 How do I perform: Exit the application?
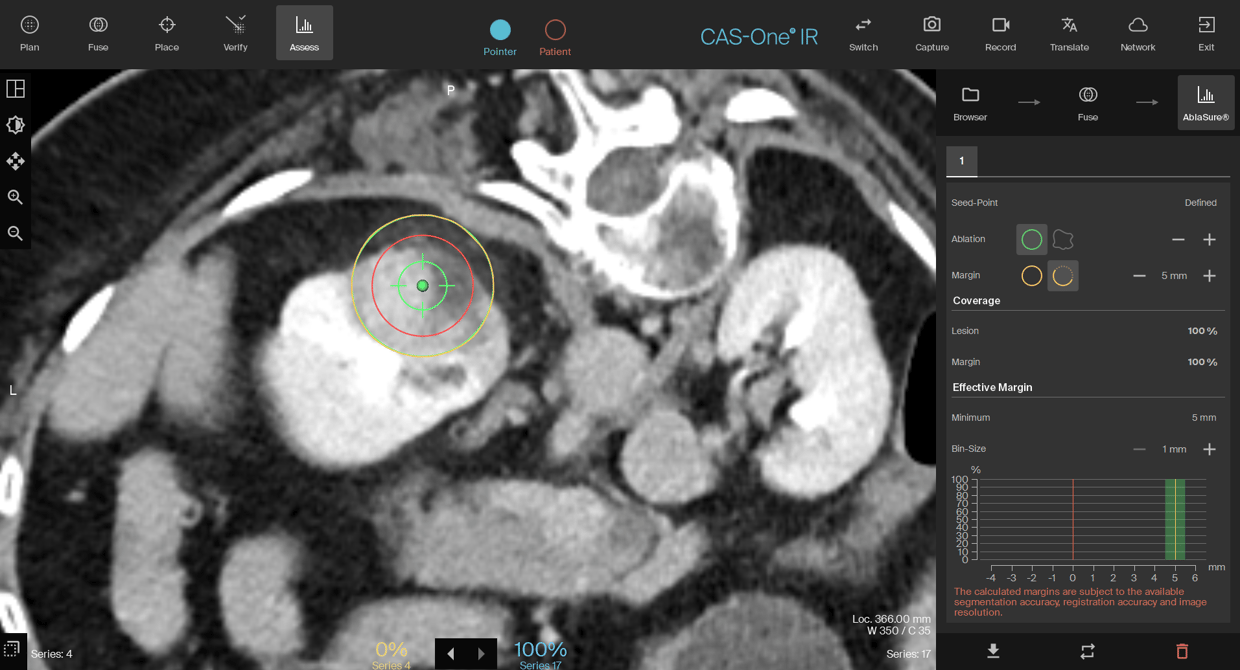pyautogui.click(x=1206, y=33)
